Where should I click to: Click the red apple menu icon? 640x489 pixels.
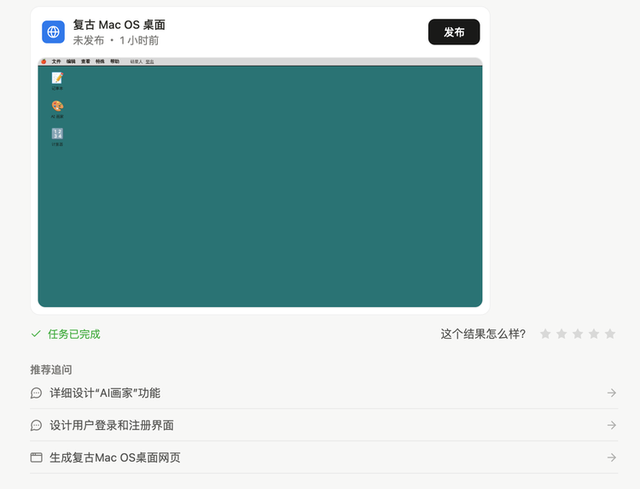point(44,62)
